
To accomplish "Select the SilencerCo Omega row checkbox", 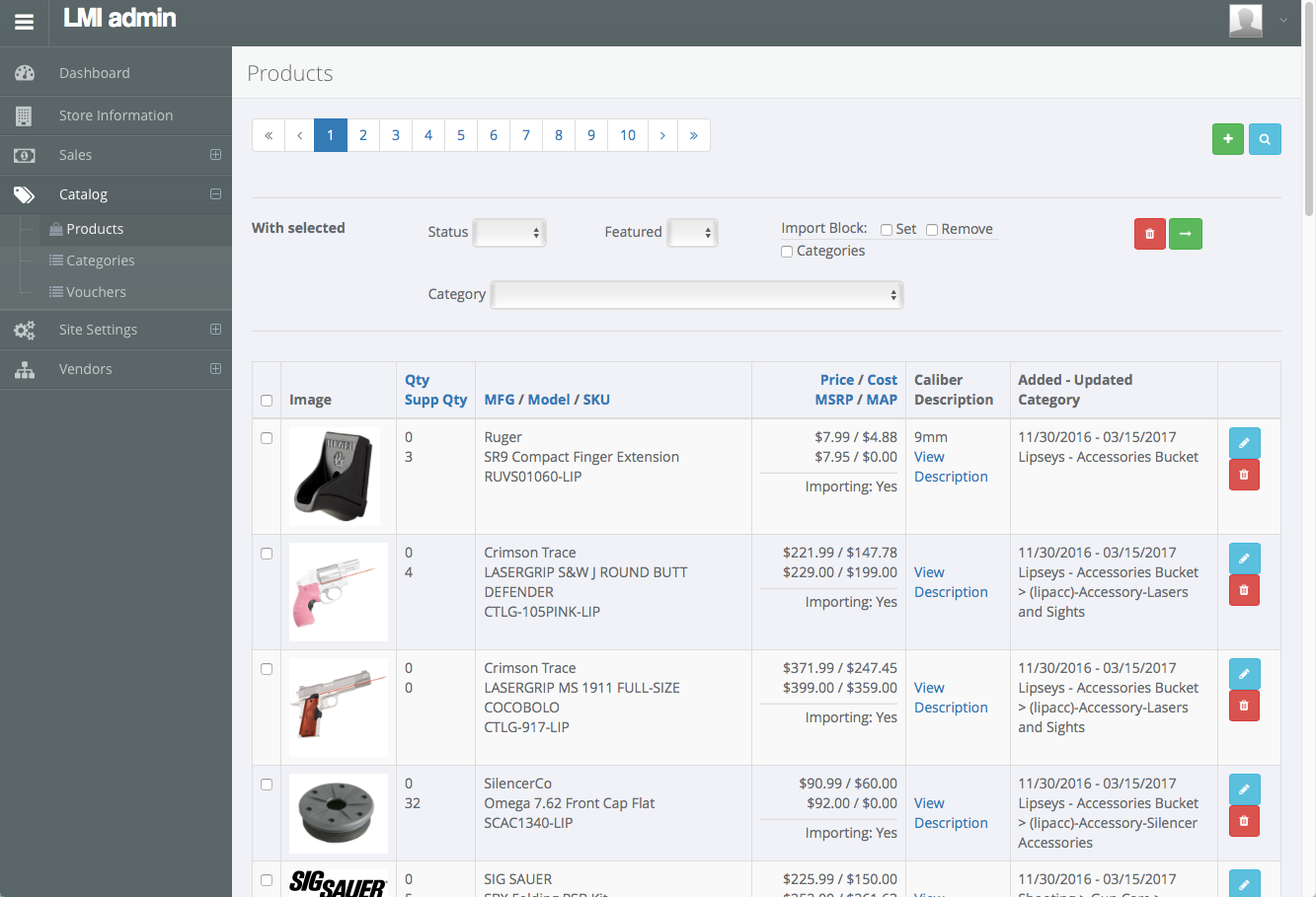I will (x=267, y=785).
